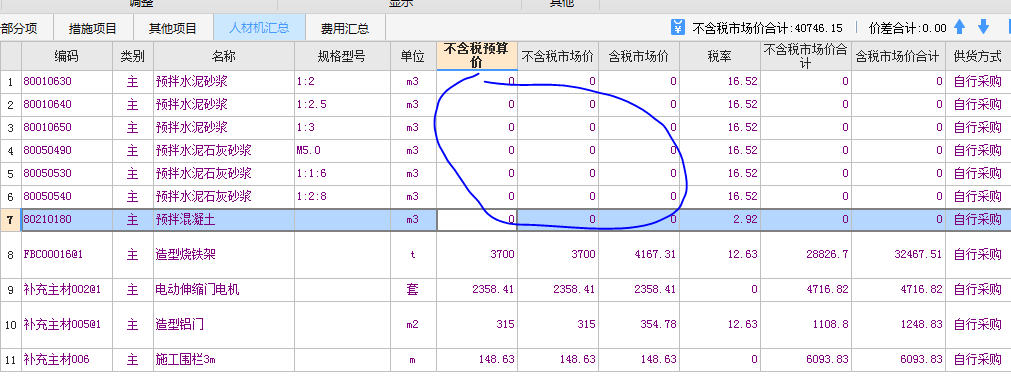This screenshot has height=385, width=1011.
Task: Select row number 1 header
Action: click(x=10, y=82)
